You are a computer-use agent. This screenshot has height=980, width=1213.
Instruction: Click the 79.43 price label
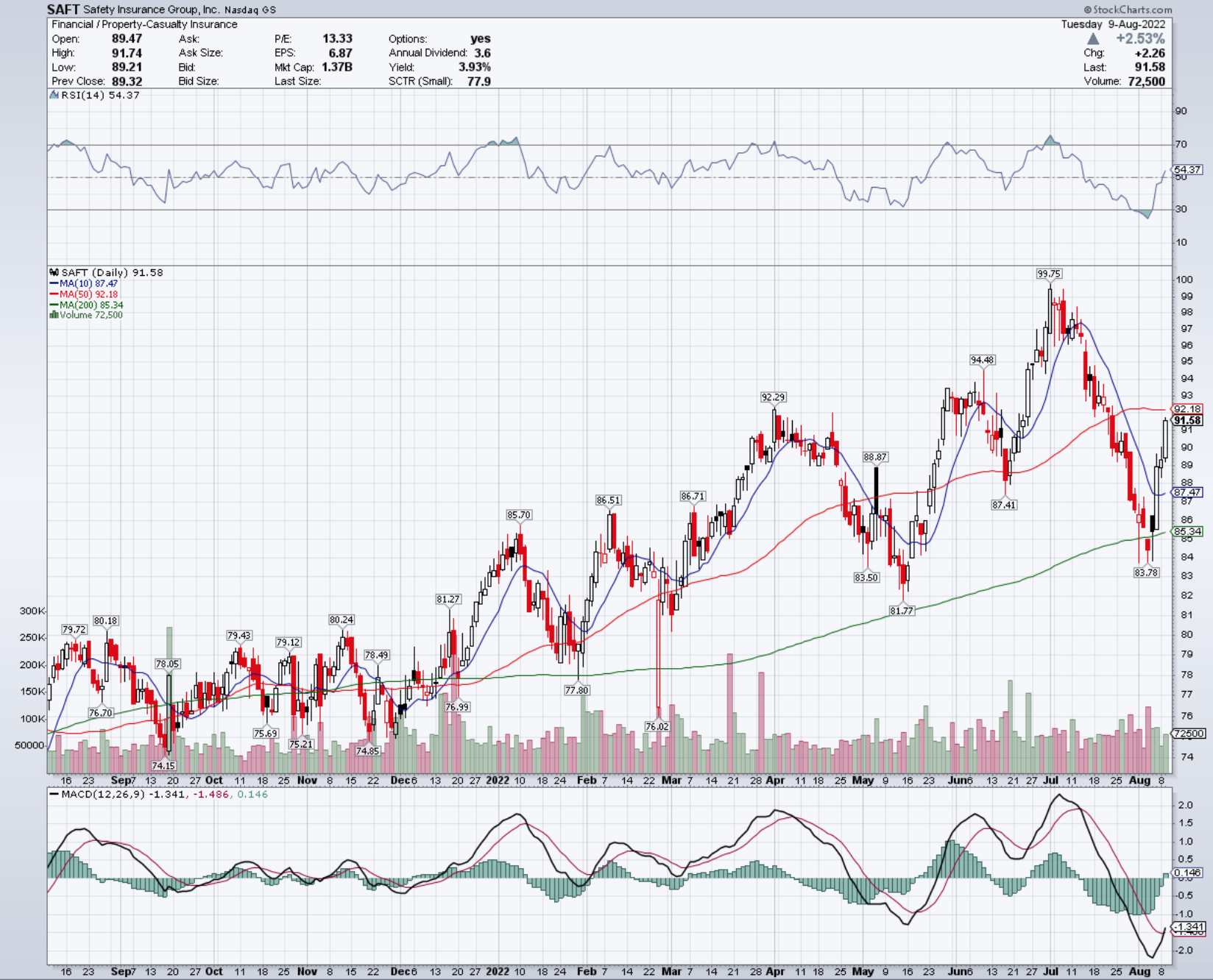(x=238, y=636)
